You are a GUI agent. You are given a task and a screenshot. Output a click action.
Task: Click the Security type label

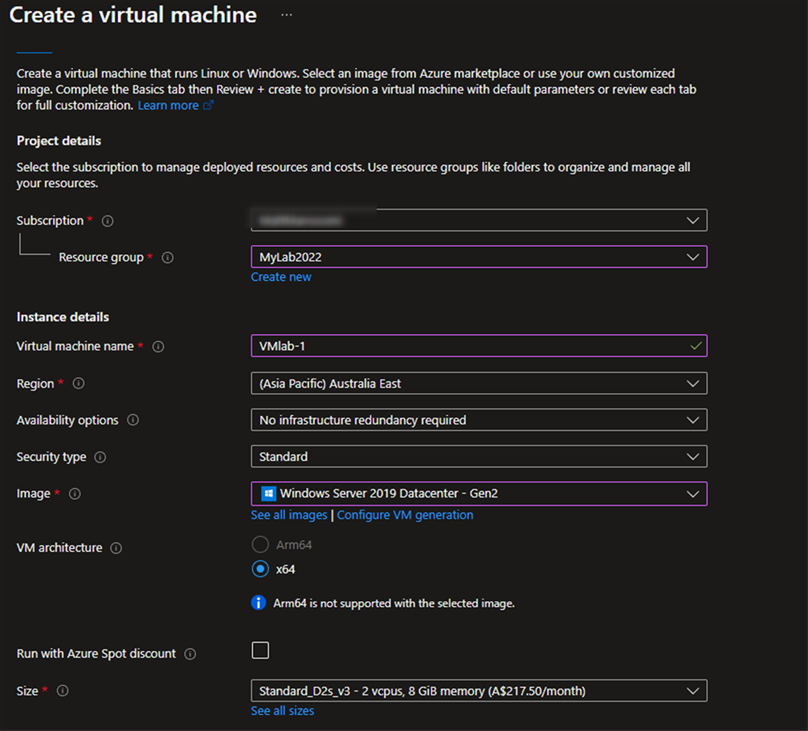click(52, 457)
